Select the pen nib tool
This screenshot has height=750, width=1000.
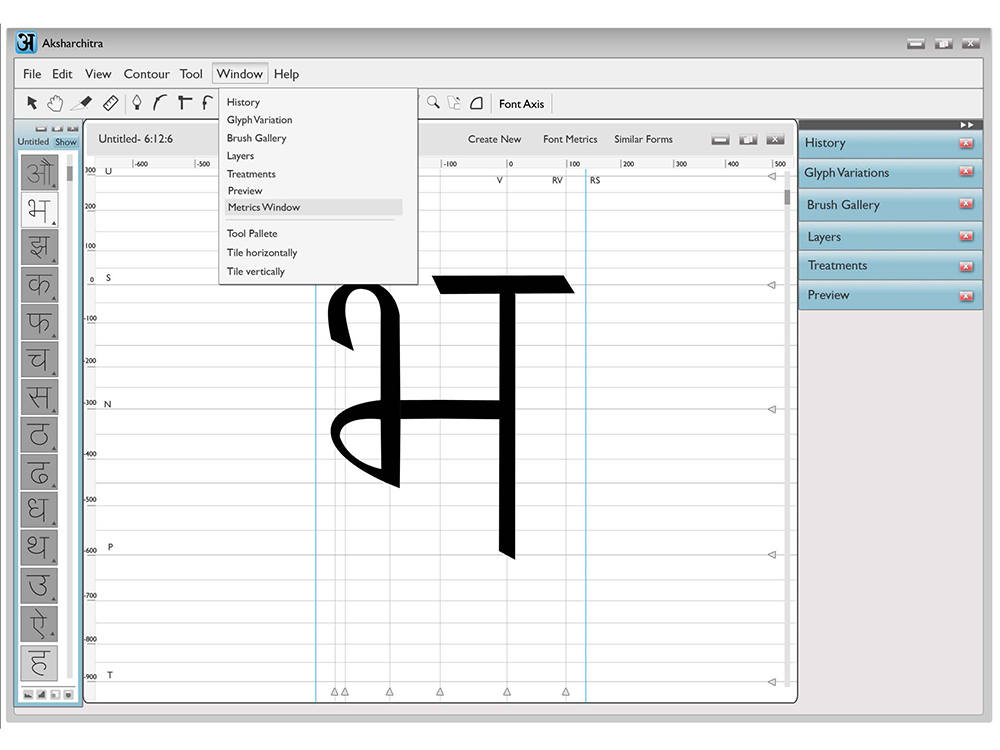click(136, 103)
